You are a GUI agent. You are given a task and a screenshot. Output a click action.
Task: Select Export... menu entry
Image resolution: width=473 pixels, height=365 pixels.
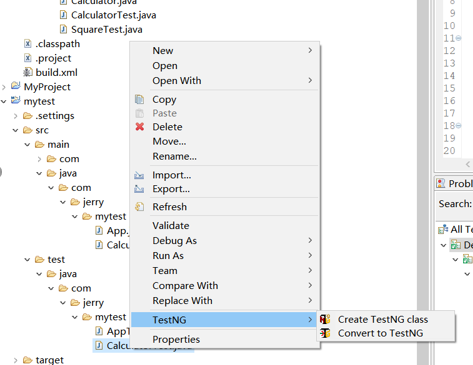click(225, 189)
